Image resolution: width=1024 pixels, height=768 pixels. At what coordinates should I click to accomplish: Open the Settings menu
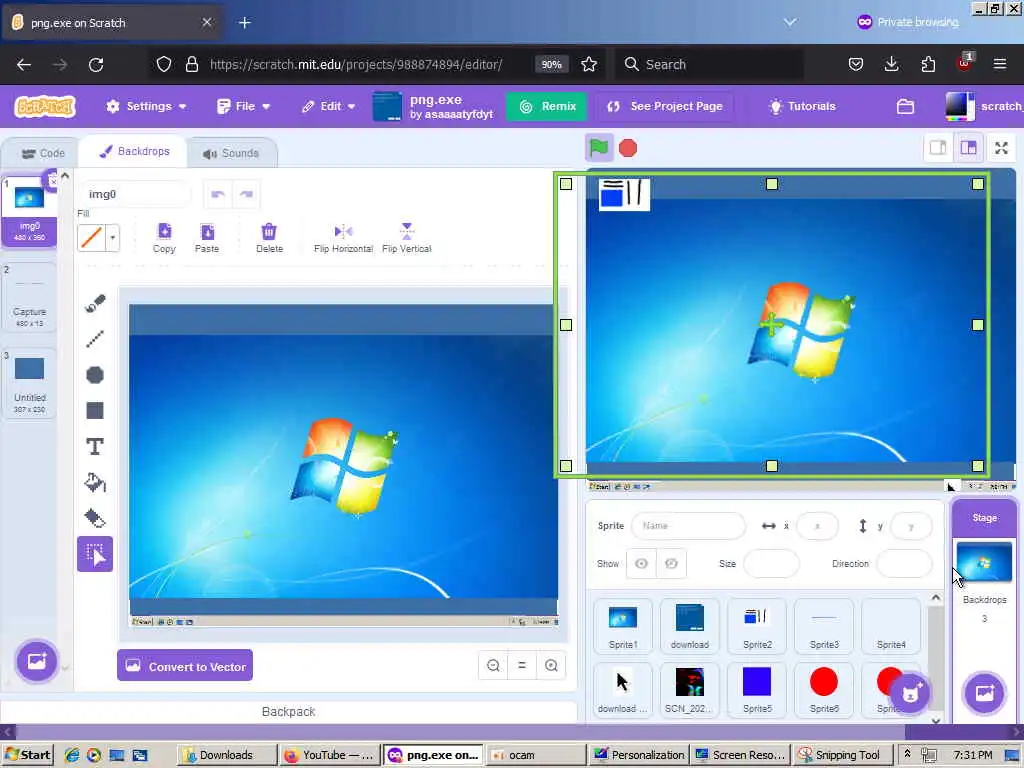(x=146, y=106)
